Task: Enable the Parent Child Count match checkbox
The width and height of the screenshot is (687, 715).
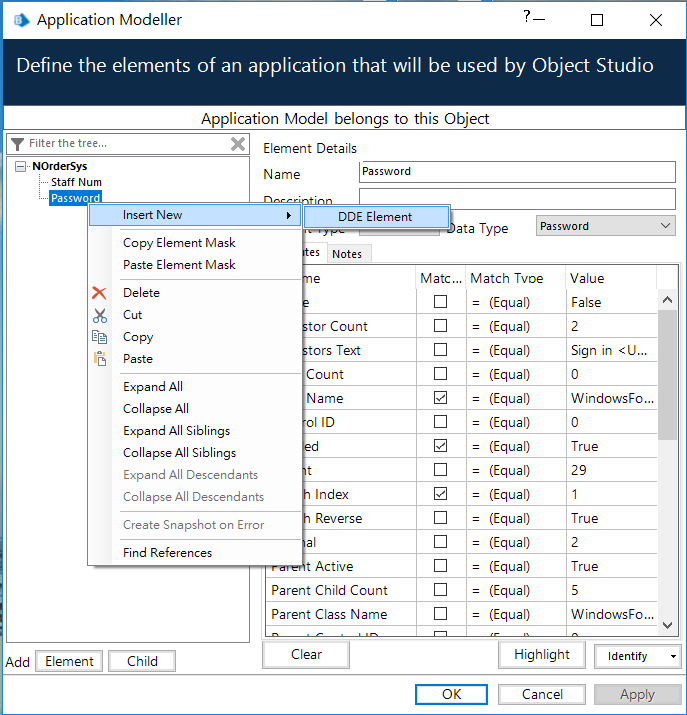Action: [440, 590]
